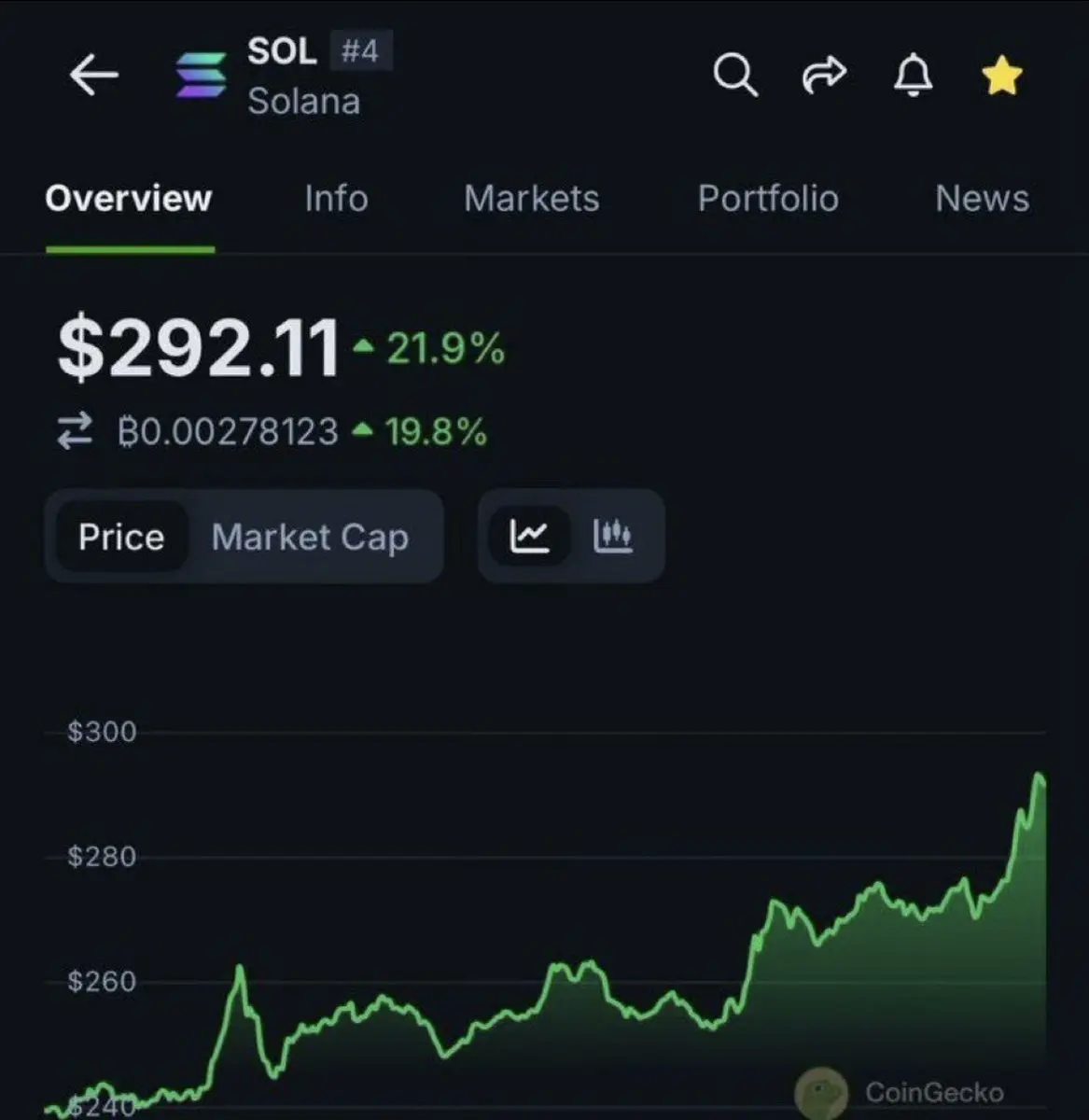1089x1120 pixels.
Task: Open the Markets tab
Action: [x=532, y=199]
